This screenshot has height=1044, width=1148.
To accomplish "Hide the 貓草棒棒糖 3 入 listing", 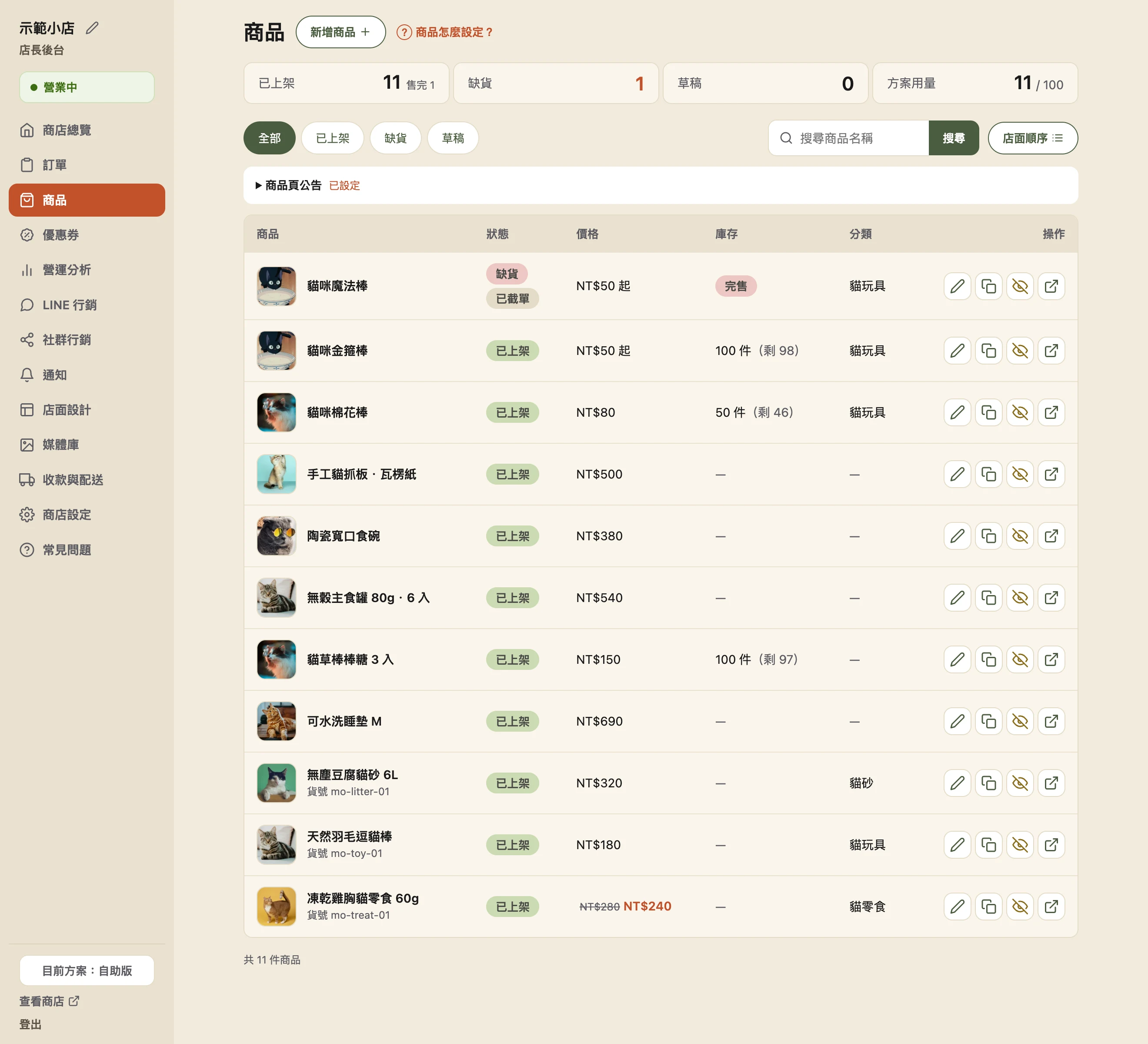I will [1020, 659].
